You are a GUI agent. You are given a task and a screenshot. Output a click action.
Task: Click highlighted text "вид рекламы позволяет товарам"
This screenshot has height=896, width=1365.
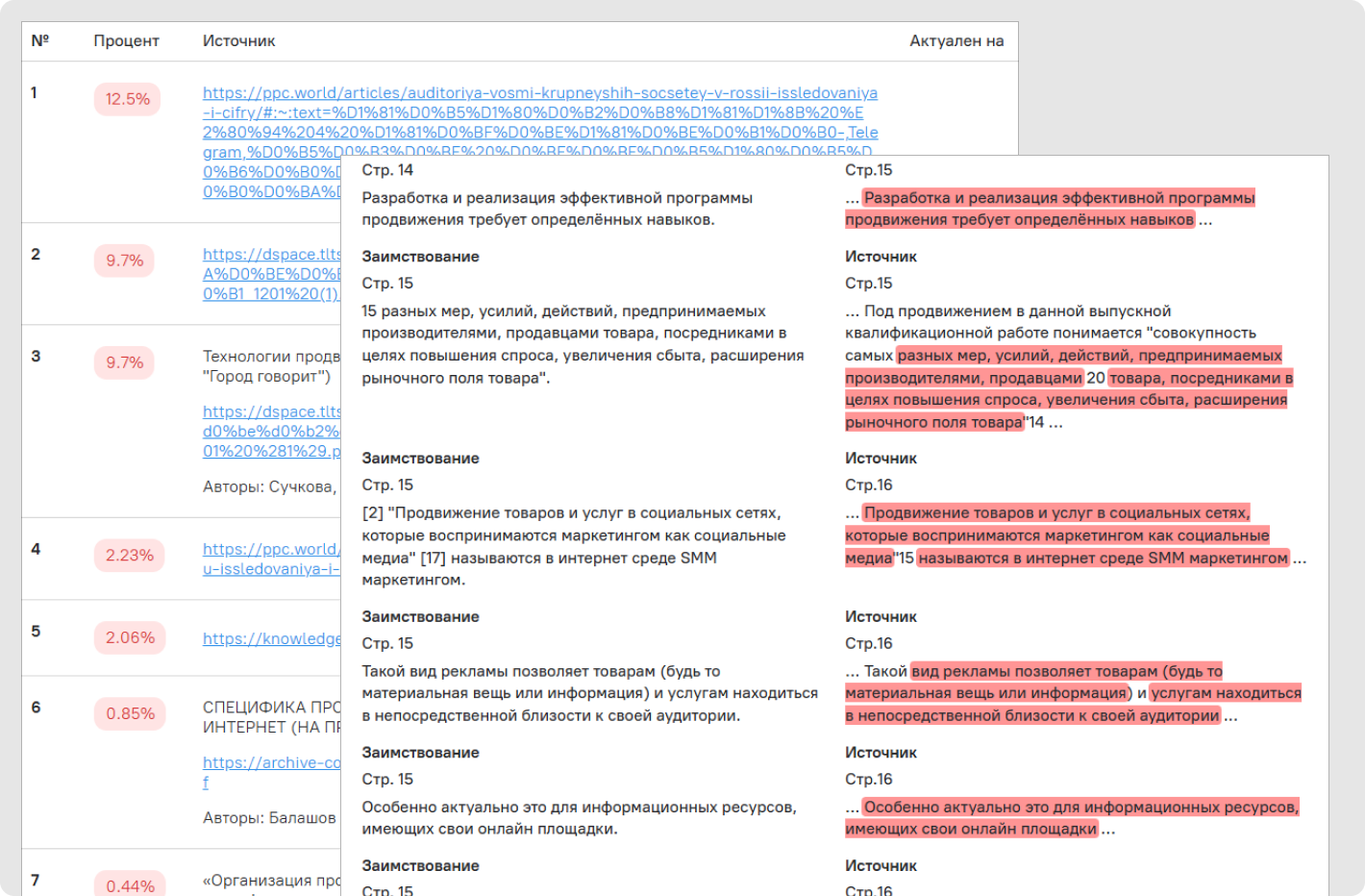click(x=1066, y=671)
